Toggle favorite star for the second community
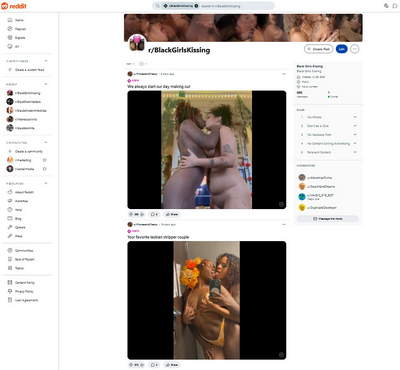 click(x=45, y=169)
